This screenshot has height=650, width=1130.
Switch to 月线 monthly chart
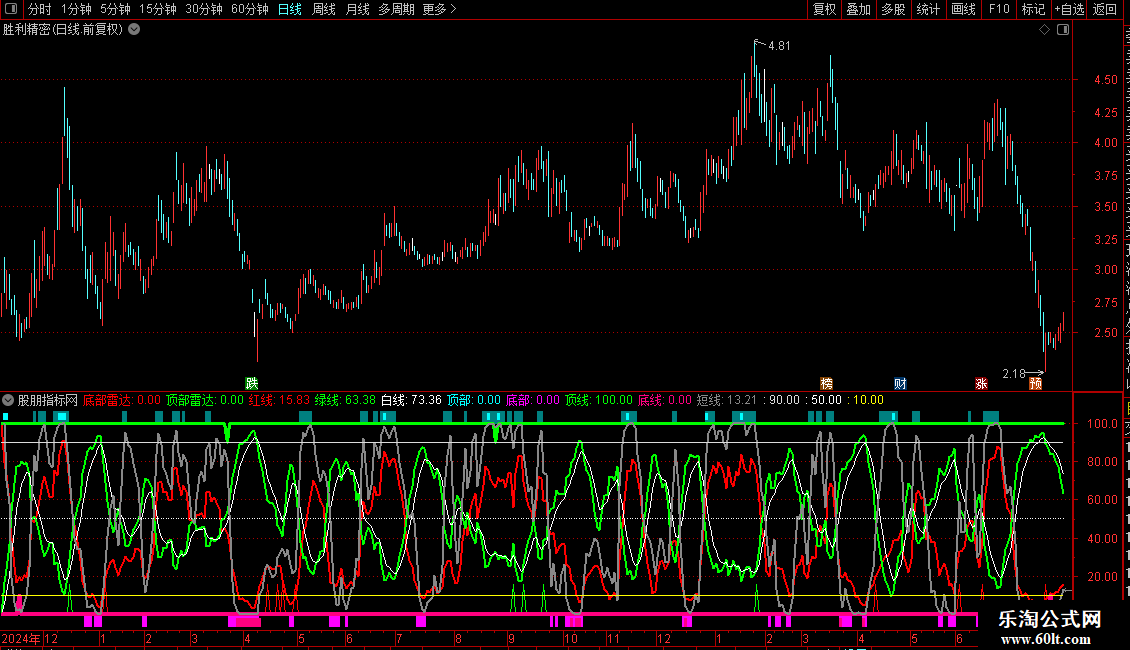click(357, 9)
